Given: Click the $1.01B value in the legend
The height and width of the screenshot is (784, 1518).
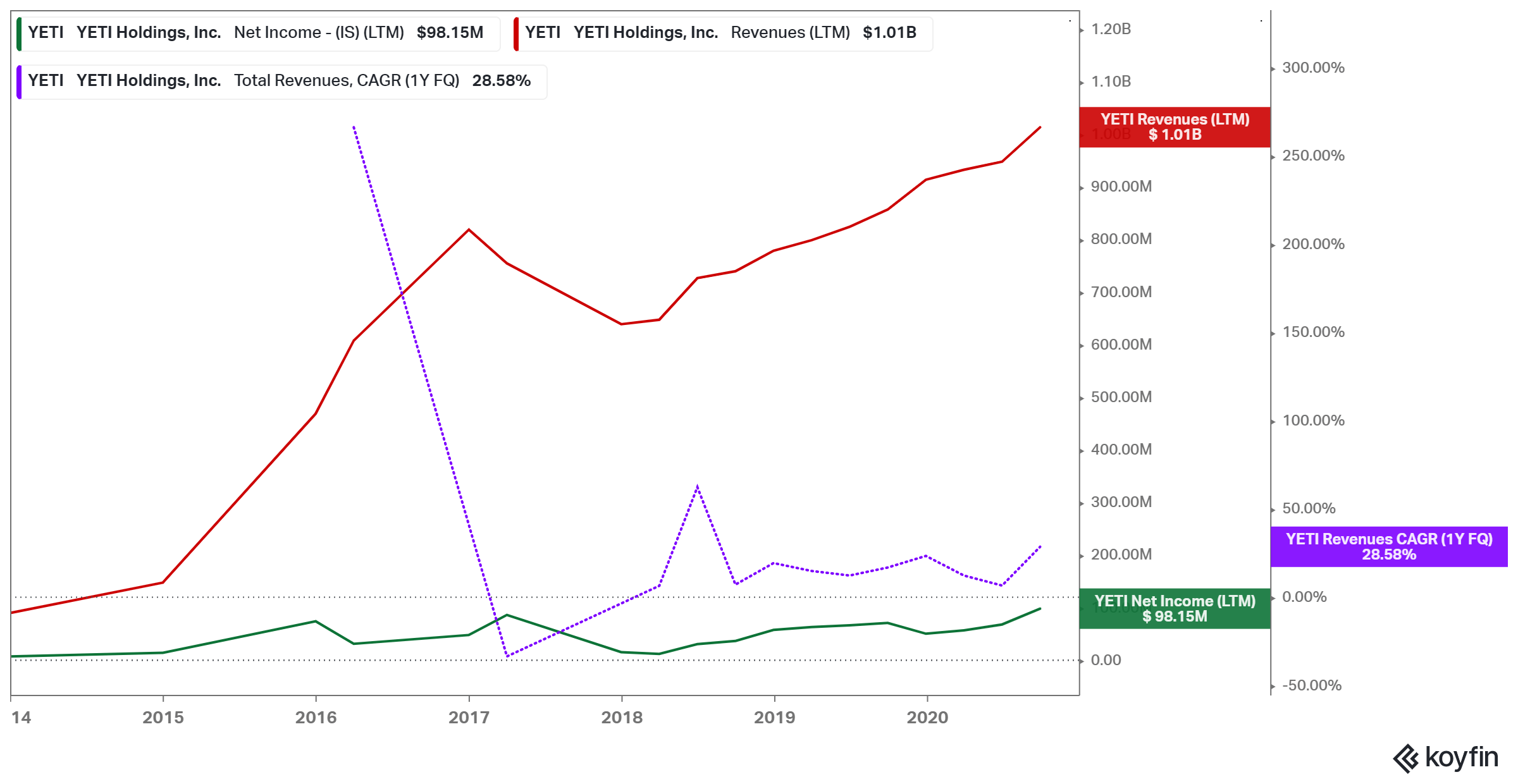Looking at the screenshot, I should click(x=889, y=33).
